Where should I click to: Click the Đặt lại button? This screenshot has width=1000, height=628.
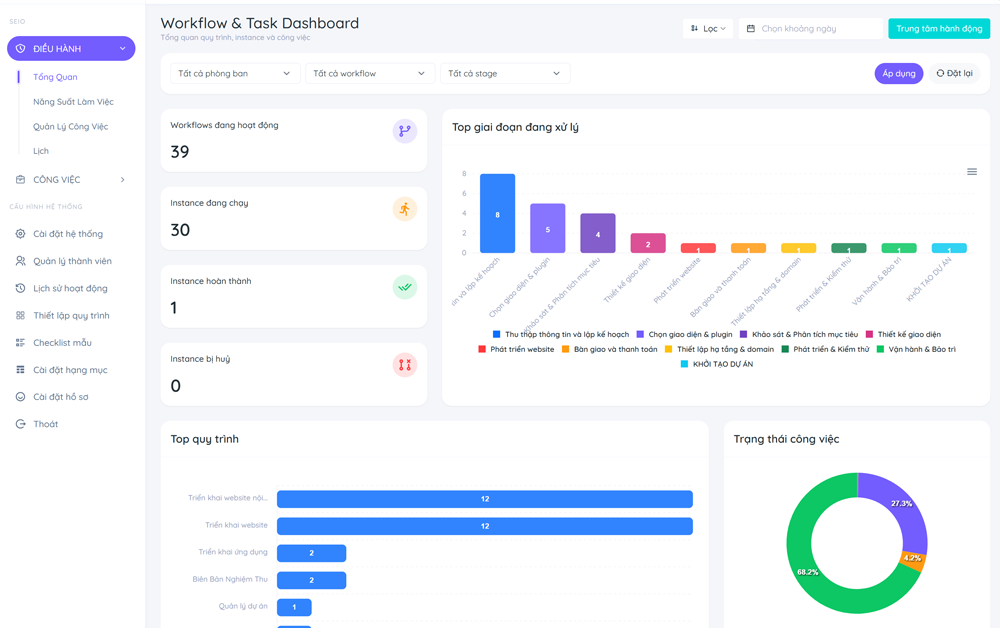954,73
